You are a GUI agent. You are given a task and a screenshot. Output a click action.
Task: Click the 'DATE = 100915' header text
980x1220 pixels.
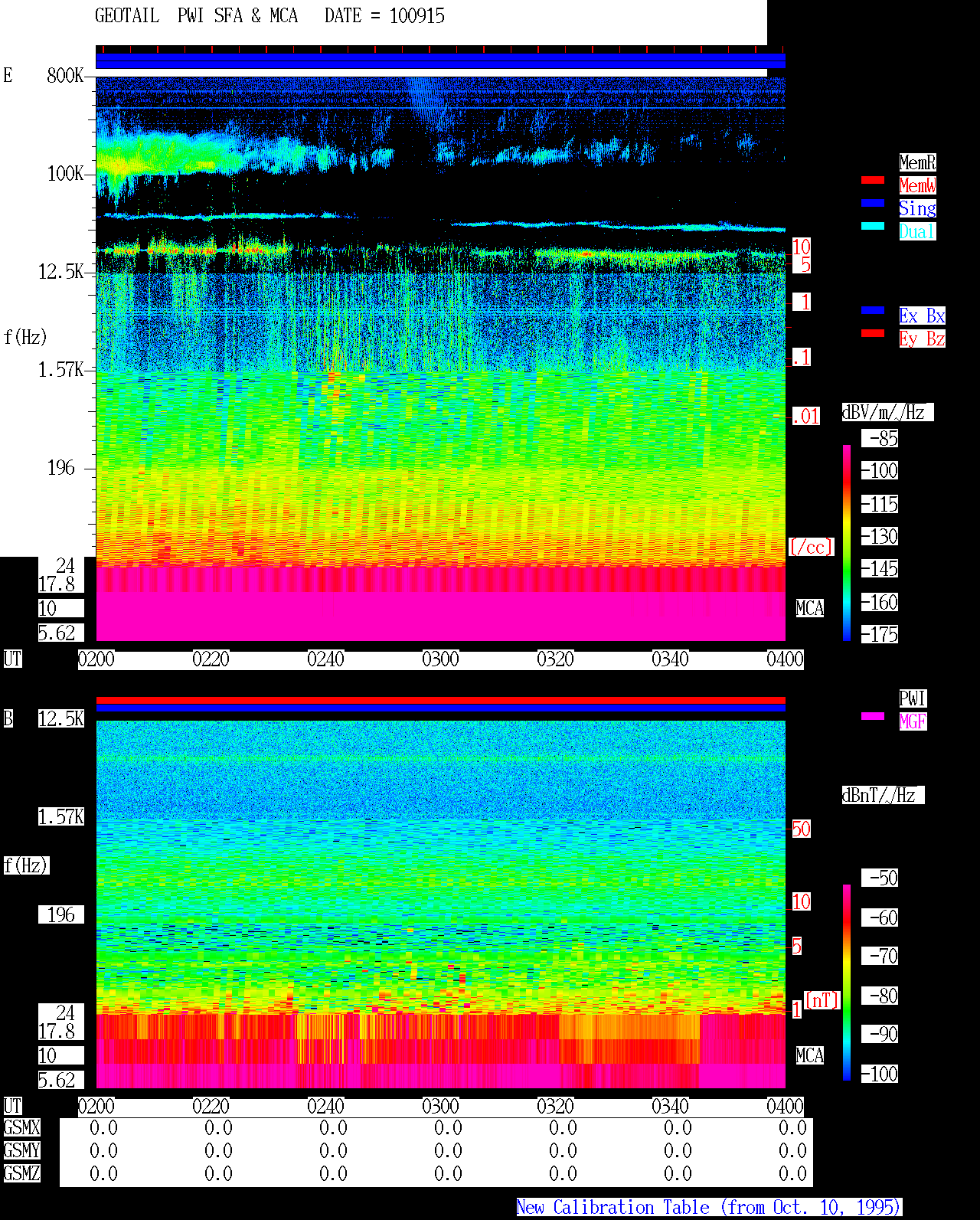coord(384,15)
